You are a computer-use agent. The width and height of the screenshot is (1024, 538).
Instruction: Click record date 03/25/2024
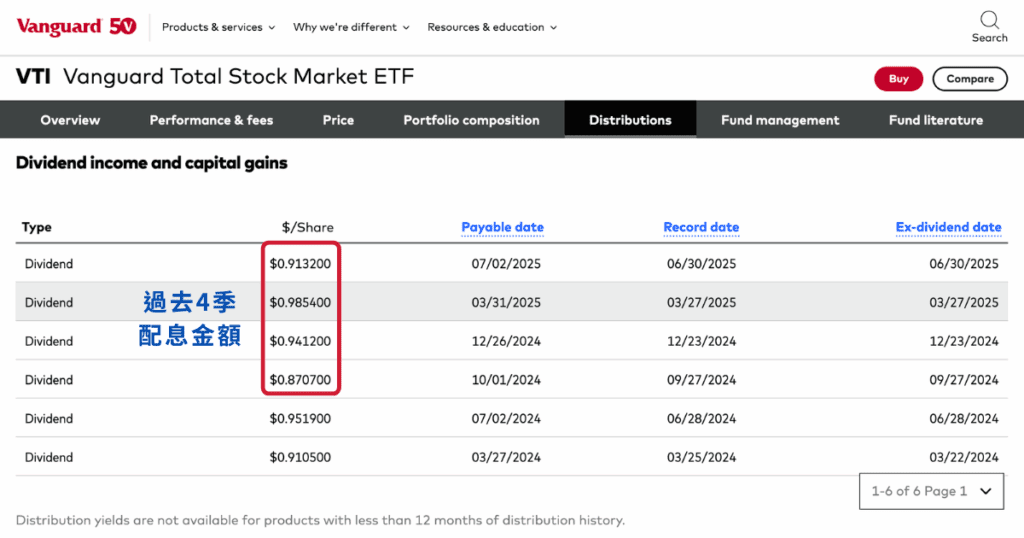pos(701,457)
